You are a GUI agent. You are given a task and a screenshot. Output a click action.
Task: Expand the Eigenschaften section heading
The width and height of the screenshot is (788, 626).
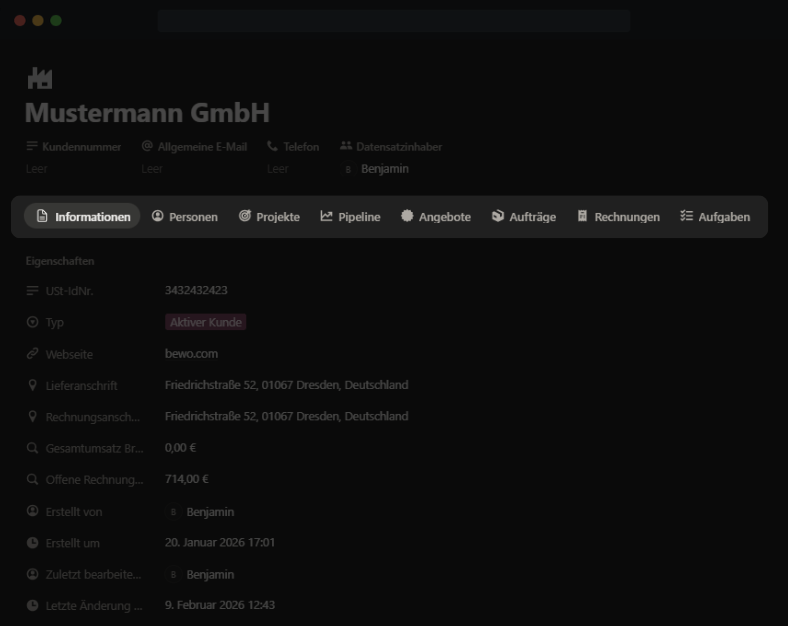tap(60, 261)
